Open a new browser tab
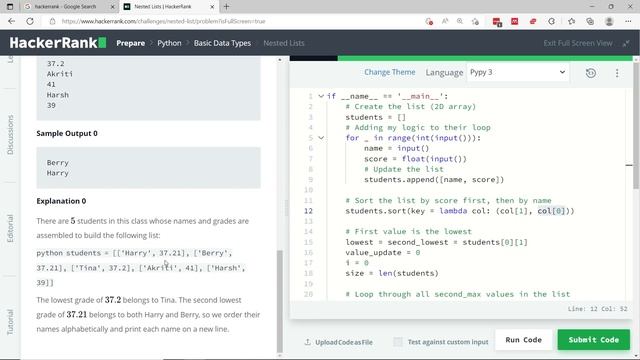The width and height of the screenshot is (640, 360). 227,7
